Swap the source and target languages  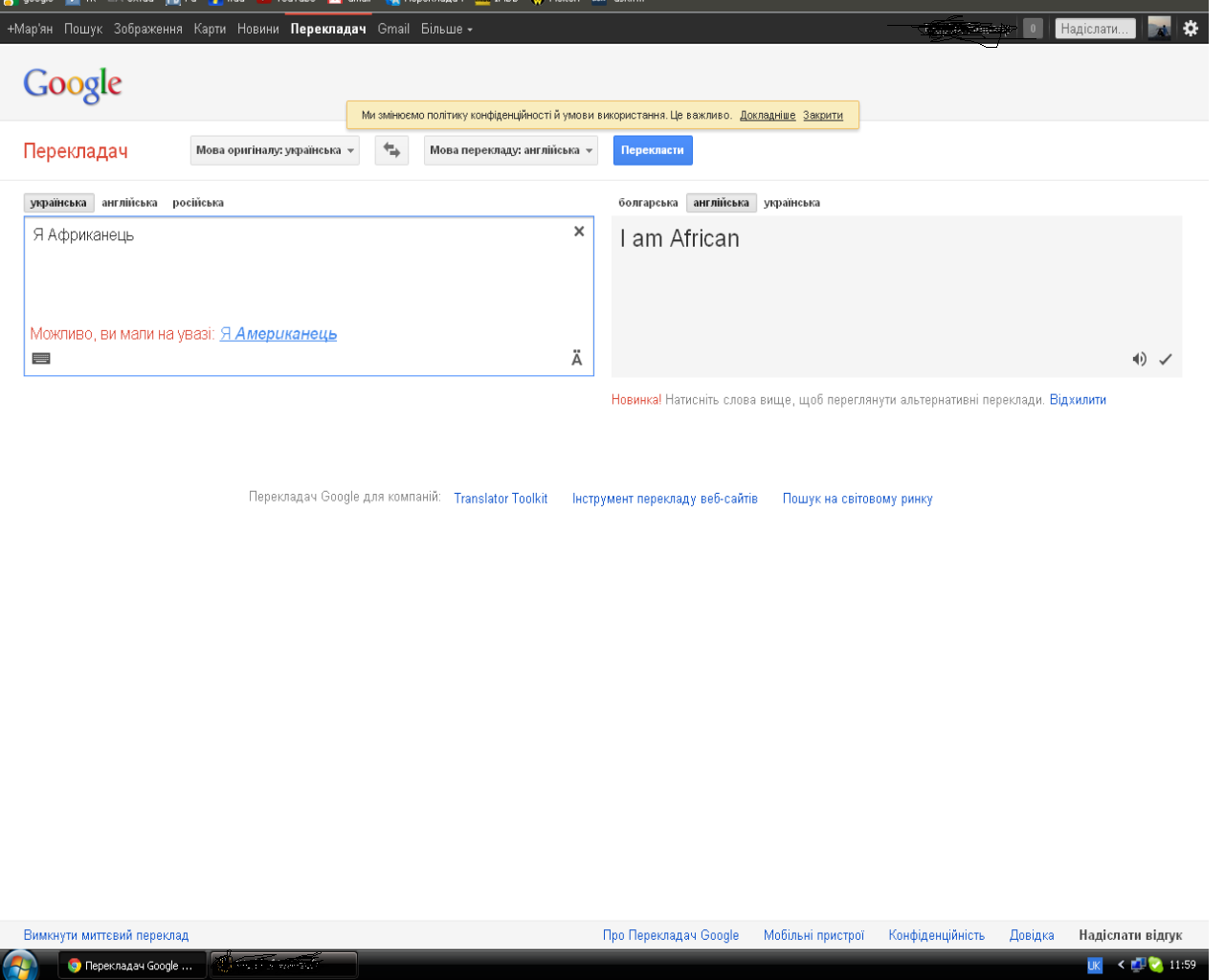click(391, 150)
